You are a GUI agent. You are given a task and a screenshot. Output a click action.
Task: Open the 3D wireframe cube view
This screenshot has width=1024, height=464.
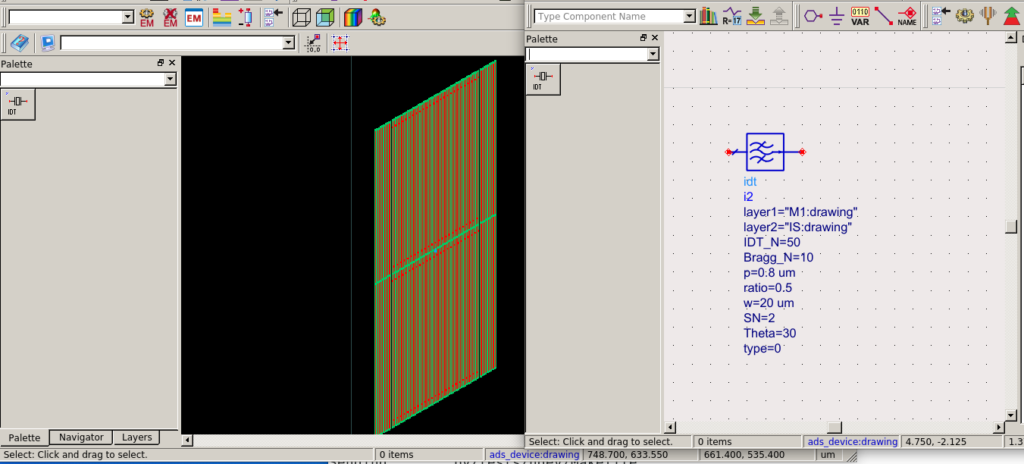click(300, 17)
